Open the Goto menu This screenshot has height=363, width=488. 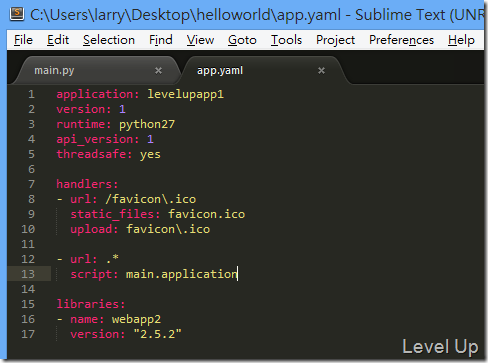pyautogui.click(x=242, y=40)
